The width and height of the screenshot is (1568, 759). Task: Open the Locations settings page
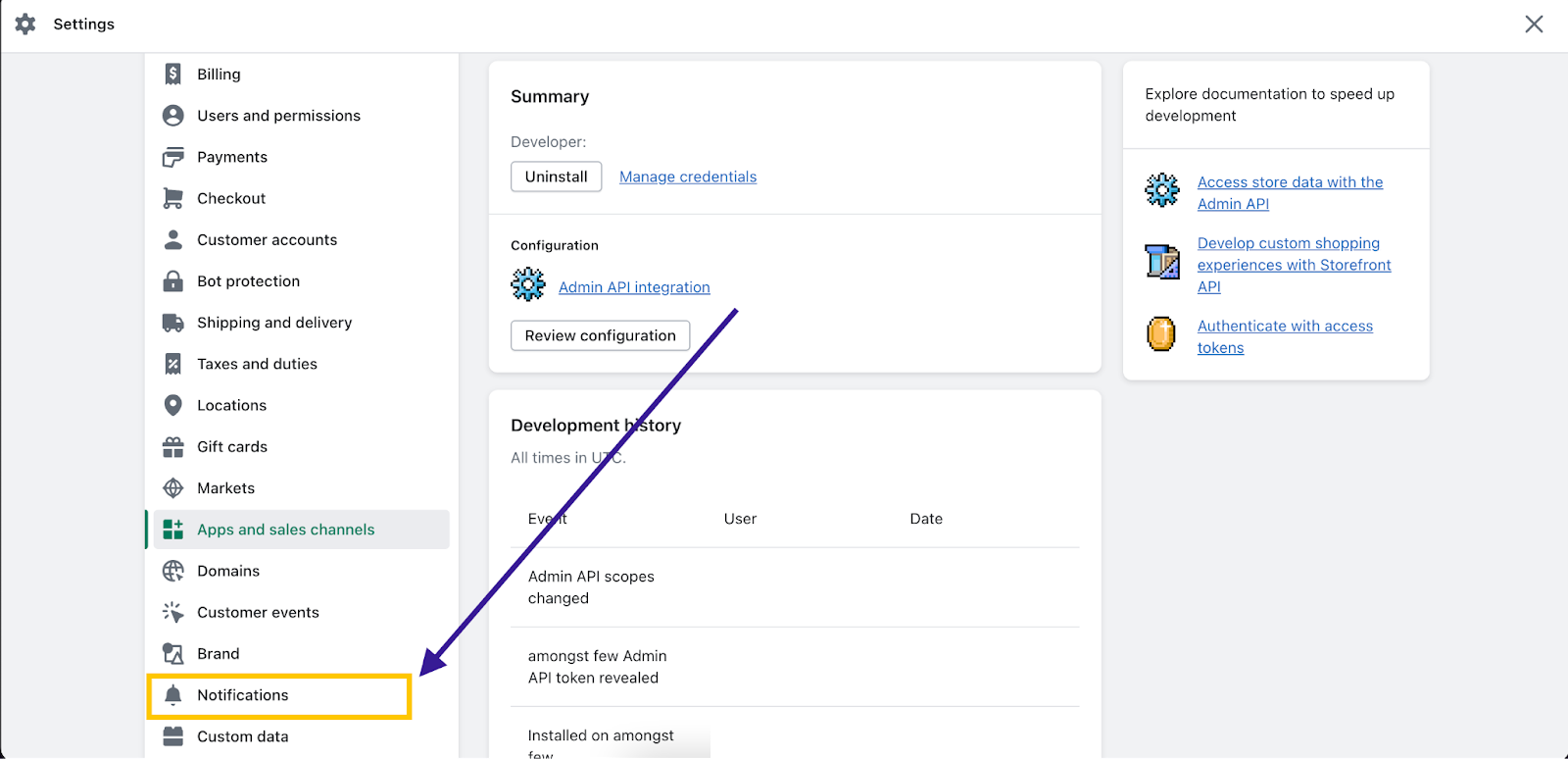pos(231,405)
